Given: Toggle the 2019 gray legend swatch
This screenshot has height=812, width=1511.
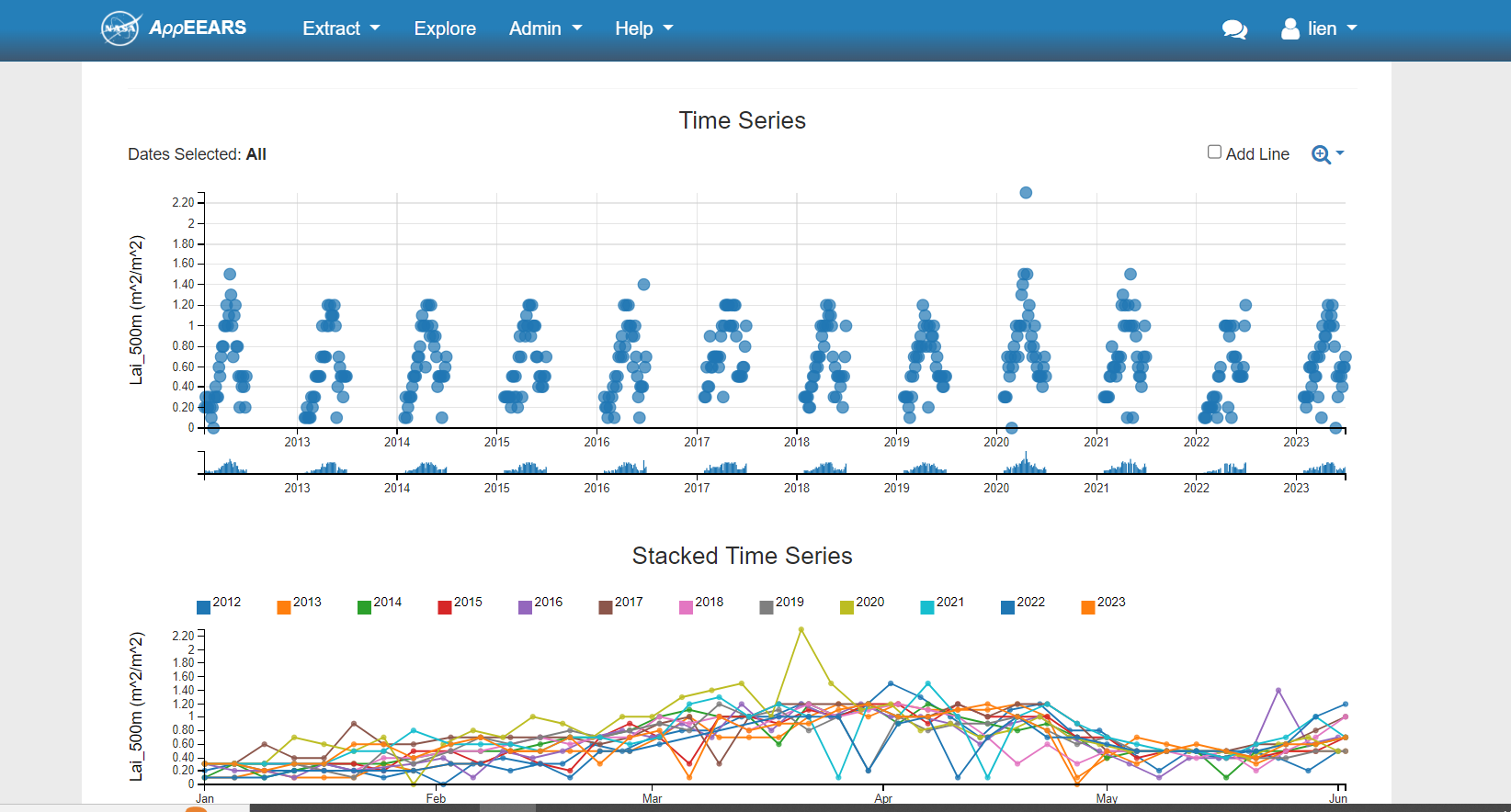Looking at the screenshot, I should (767, 607).
